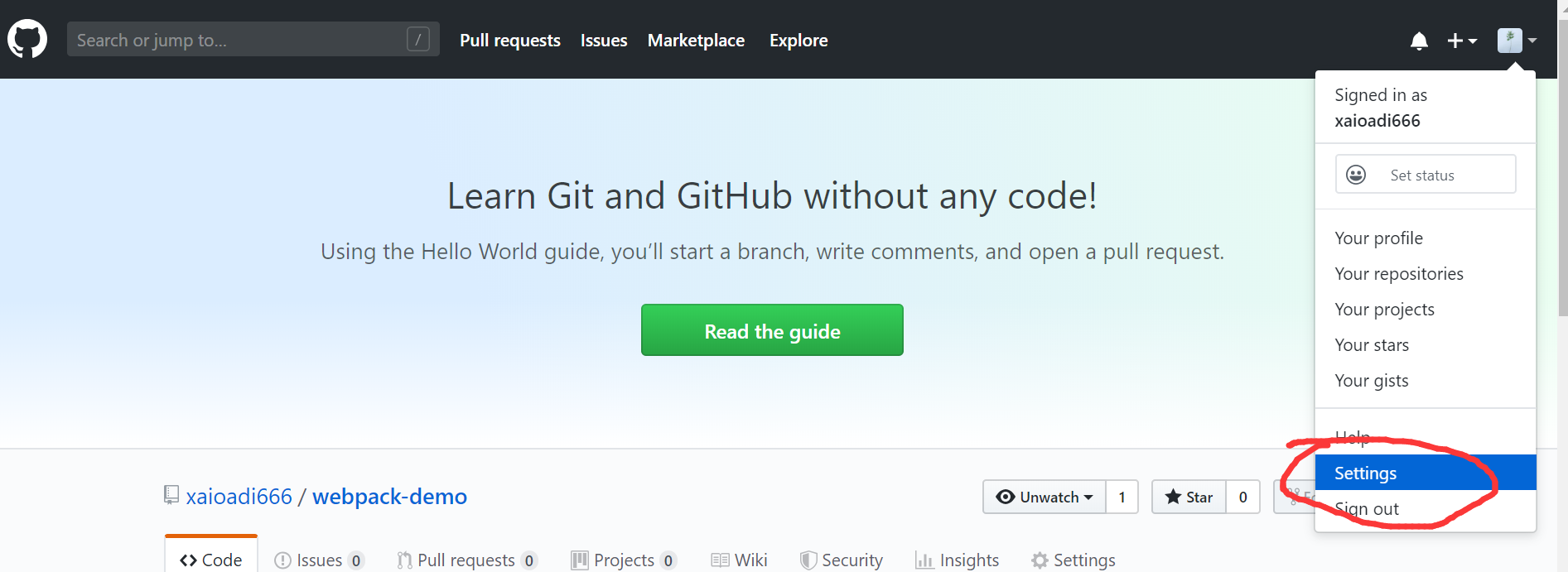Open the watchers count of 1
The width and height of the screenshot is (1568, 572).
click(x=1122, y=497)
